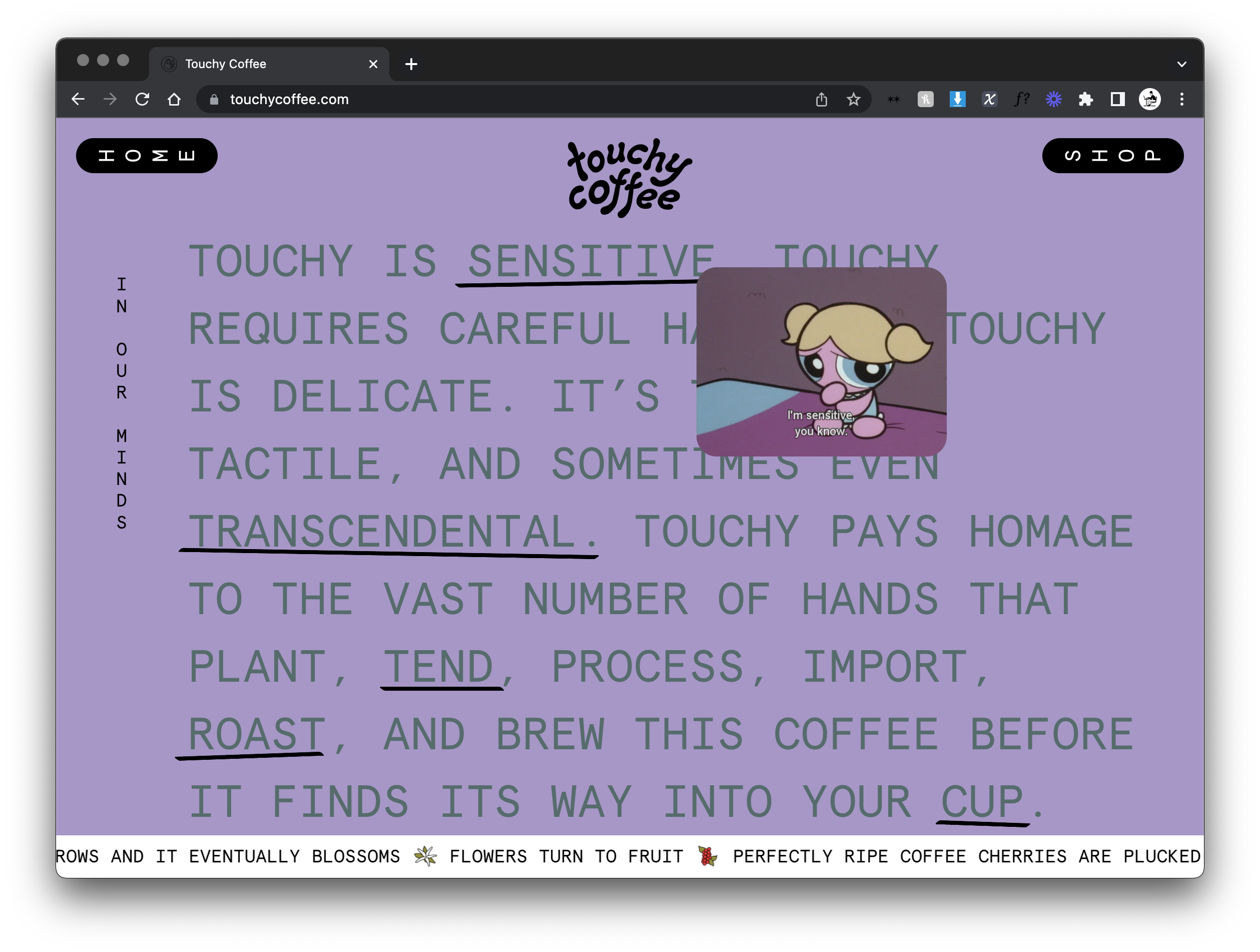This screenshot has width=1260, height=952.
Task: Toggle the browser side panel
Action: (x=1117, y=99)
